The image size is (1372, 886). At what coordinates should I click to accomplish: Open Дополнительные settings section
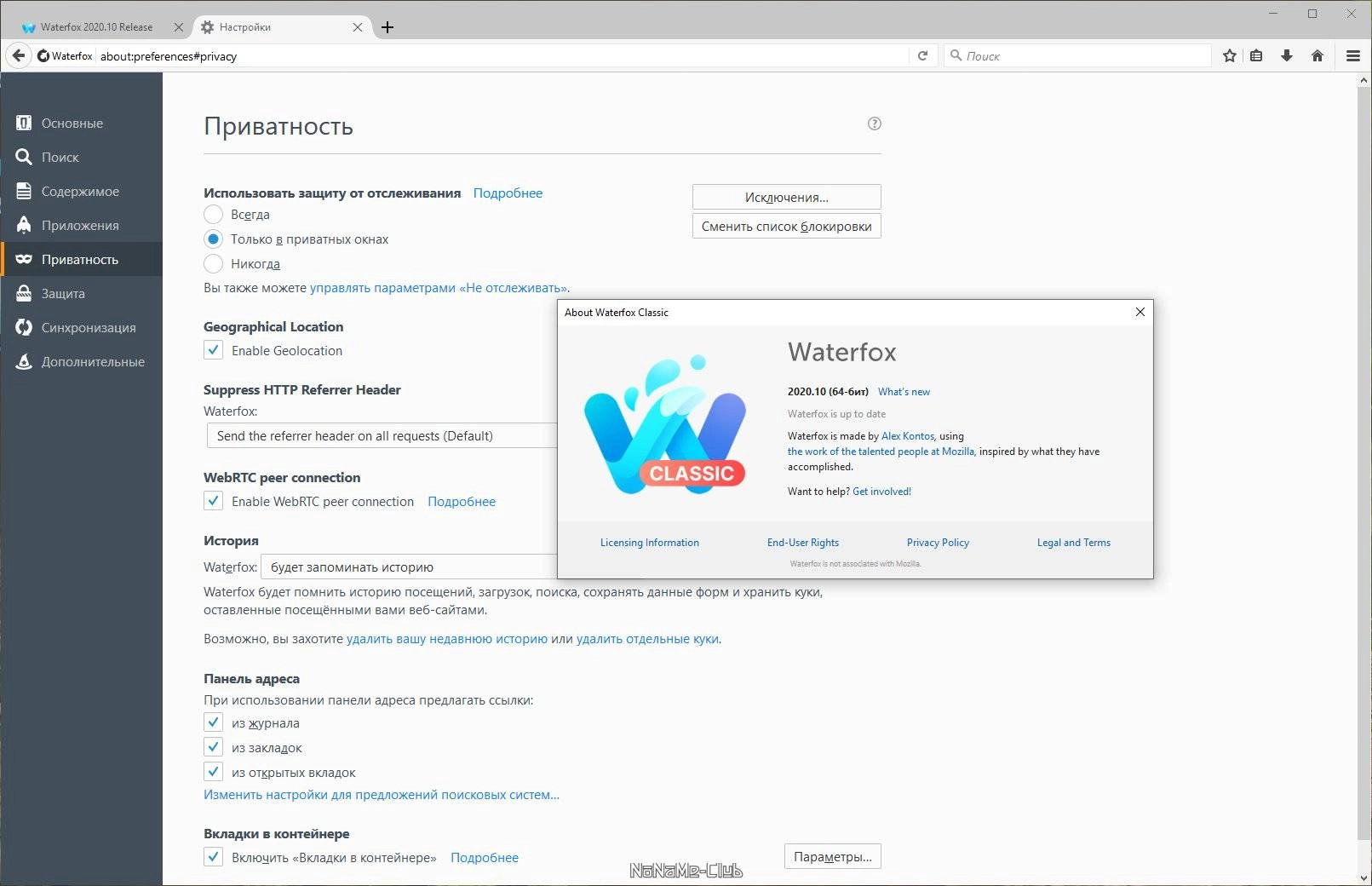click(81, 361)
